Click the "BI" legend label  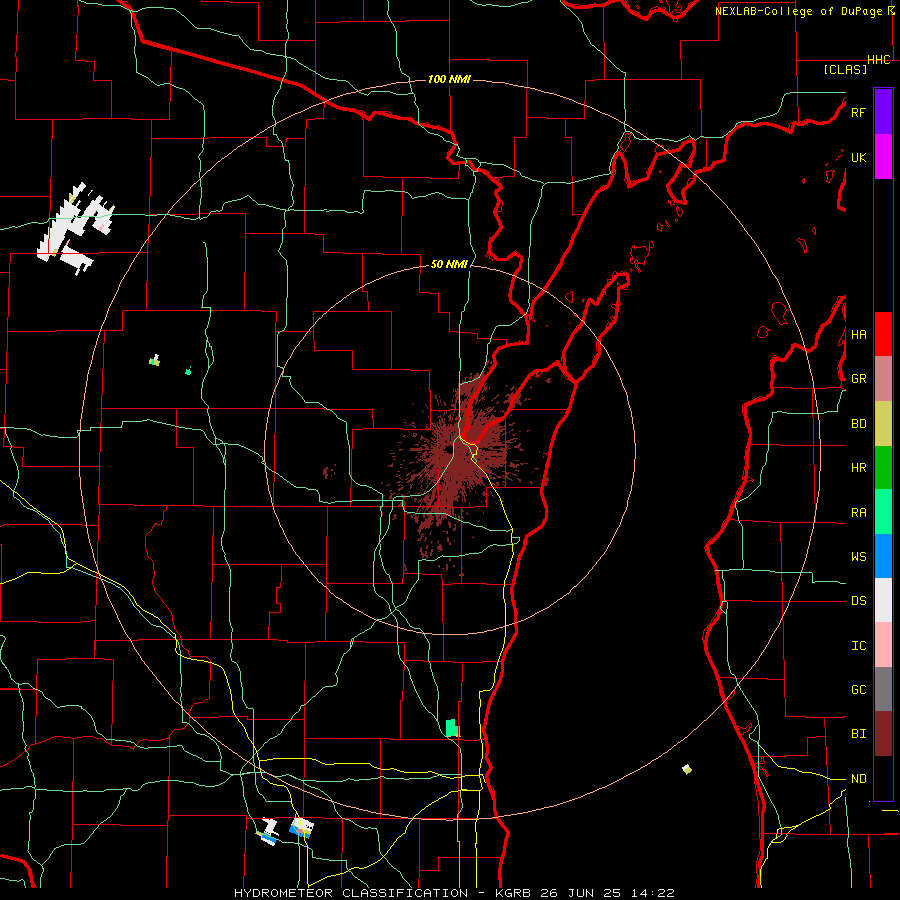point(858,734)
